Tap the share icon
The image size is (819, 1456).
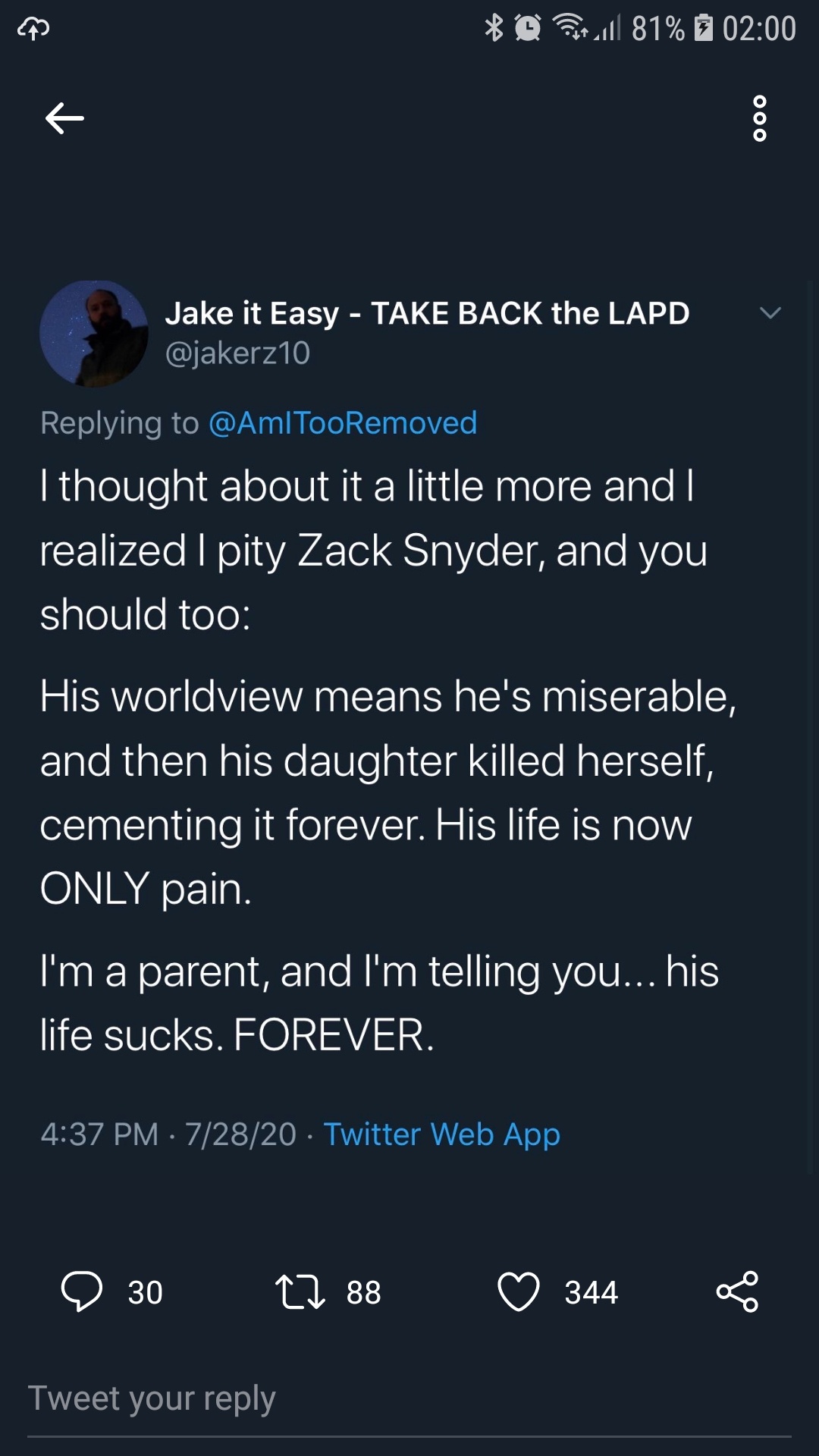[x=737, y=1291]
